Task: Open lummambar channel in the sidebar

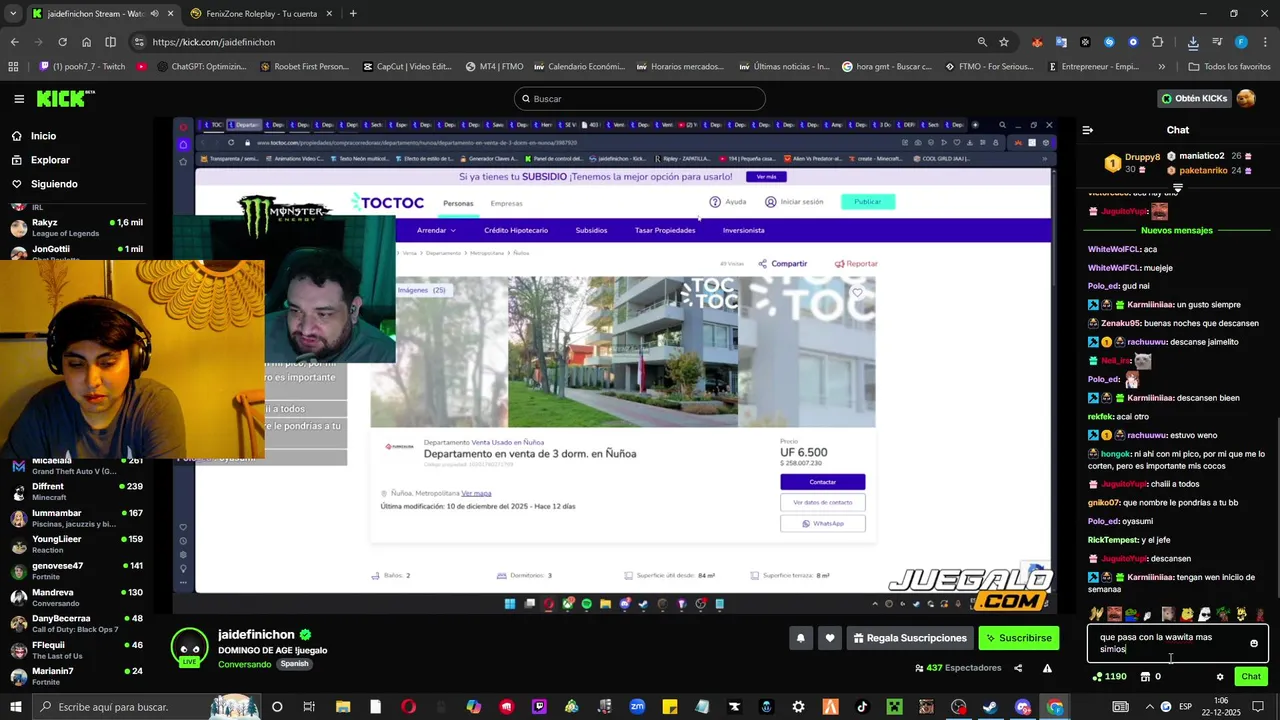Action: [75, 518]
